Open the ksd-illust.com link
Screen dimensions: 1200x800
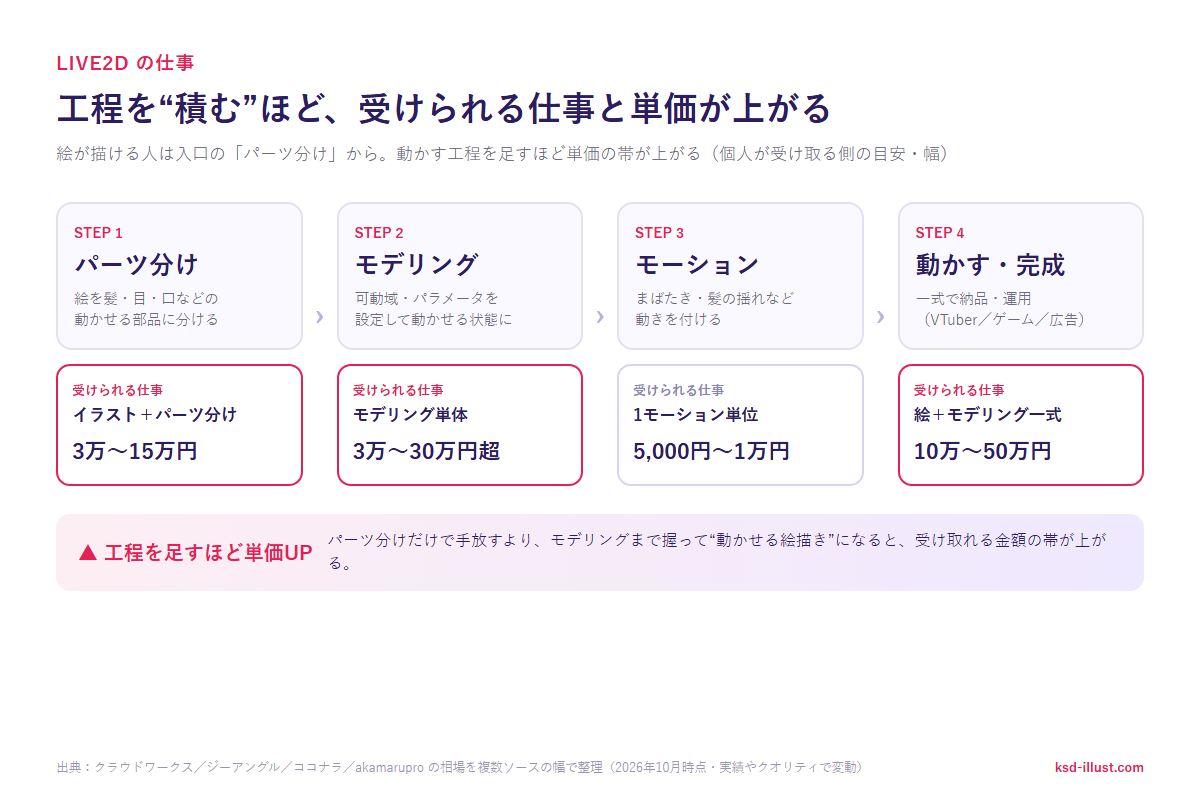(1099, 767)
